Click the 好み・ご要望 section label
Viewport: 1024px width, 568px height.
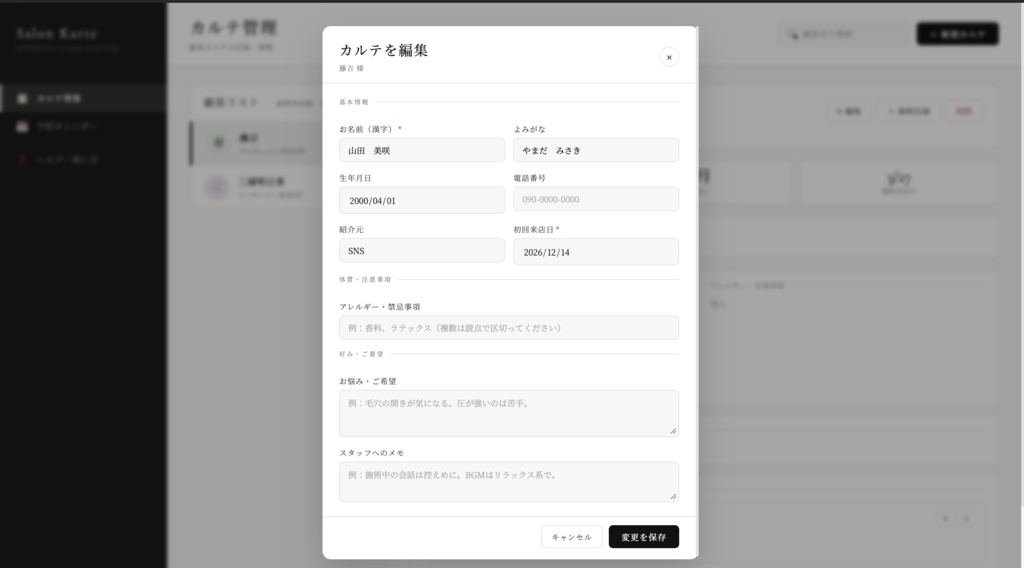pyautogui.click(x=361, y=354)
